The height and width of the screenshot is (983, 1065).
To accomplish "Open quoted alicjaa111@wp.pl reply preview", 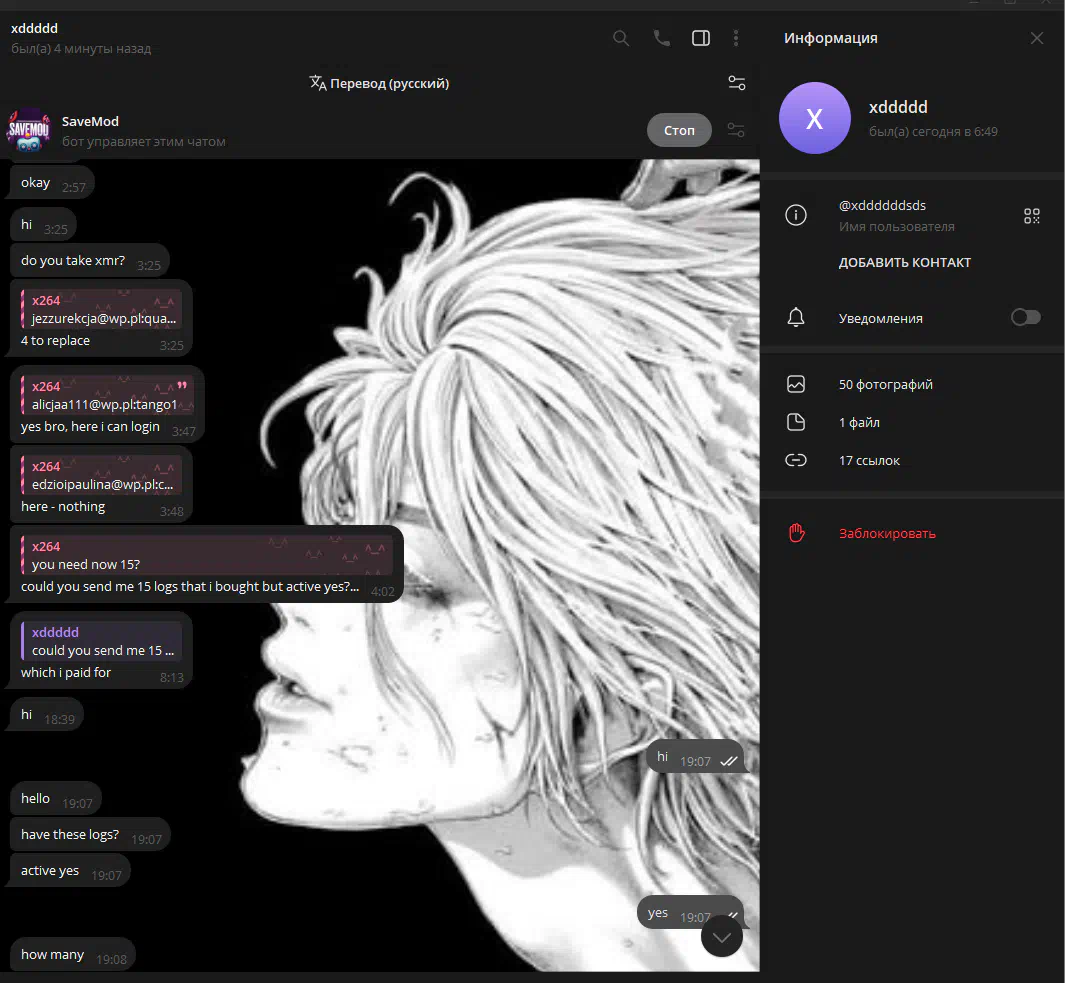I will click(107, 395).
